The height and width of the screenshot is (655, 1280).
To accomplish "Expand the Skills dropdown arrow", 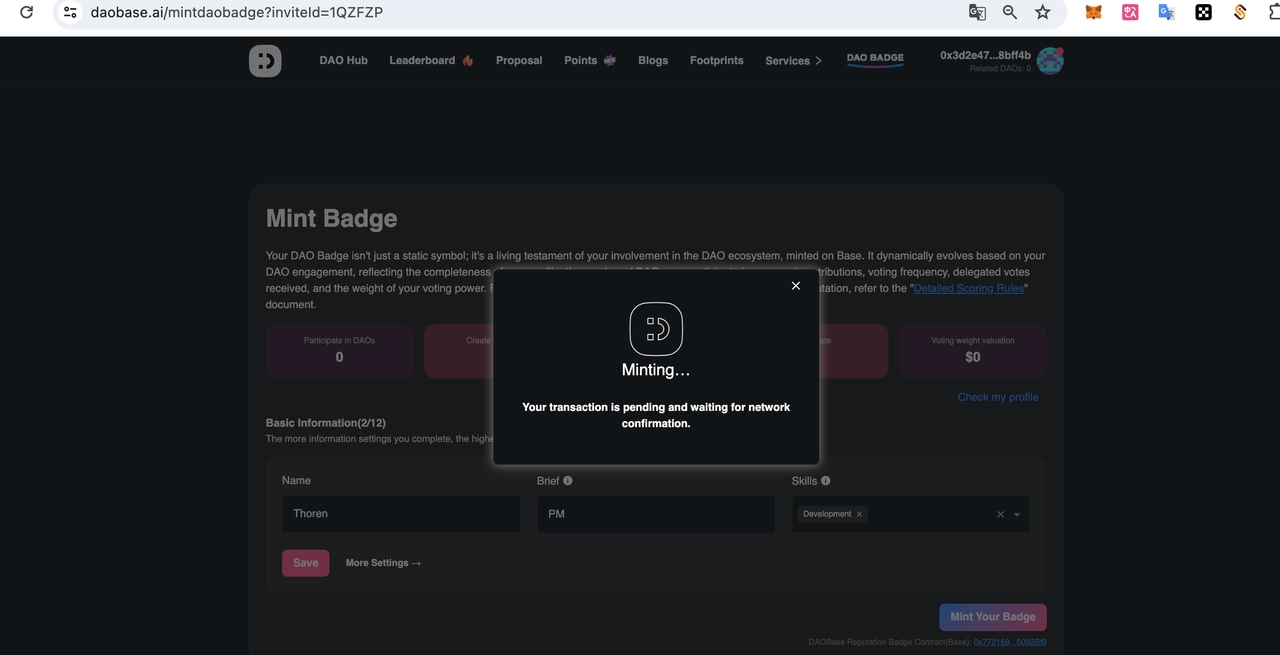I will (x=1017, y=514).
